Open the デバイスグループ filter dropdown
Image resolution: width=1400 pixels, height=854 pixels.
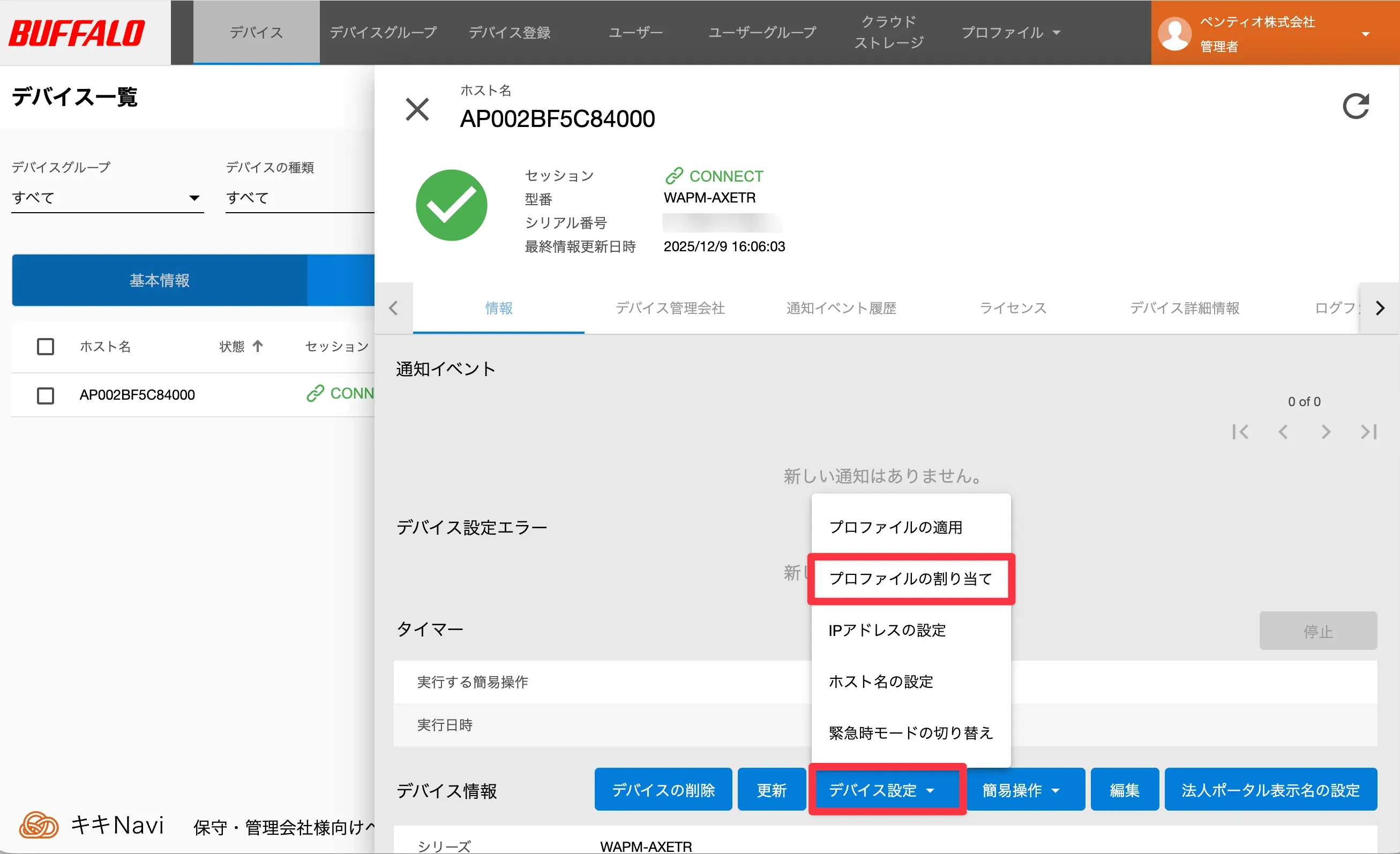107,198
